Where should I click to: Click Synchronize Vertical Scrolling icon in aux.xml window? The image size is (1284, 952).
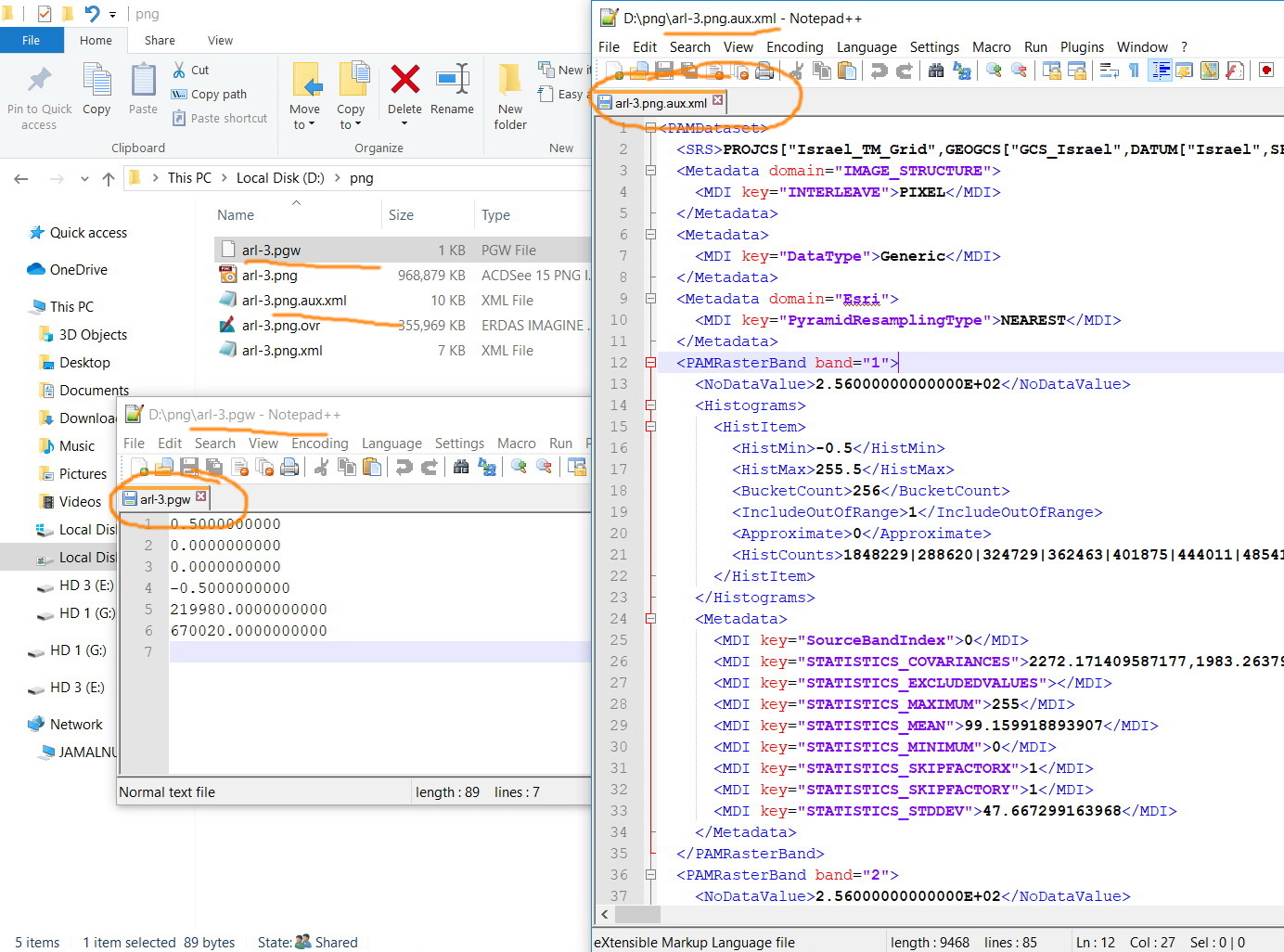(x=1052, y=71)
